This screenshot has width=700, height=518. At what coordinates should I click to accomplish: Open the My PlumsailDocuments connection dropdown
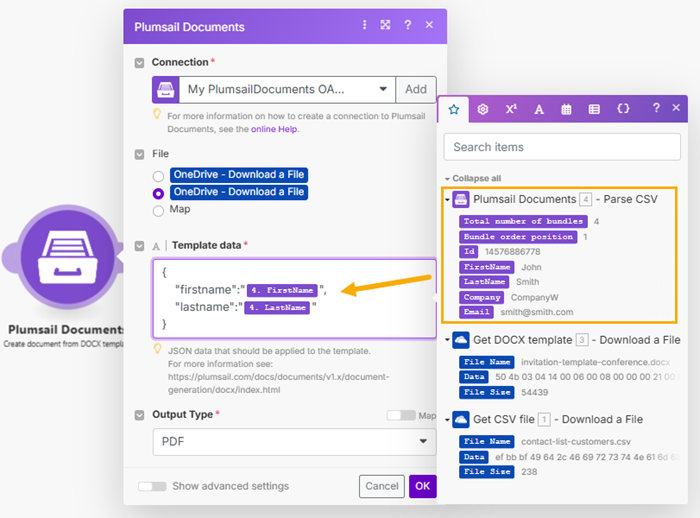coord(287,89)
